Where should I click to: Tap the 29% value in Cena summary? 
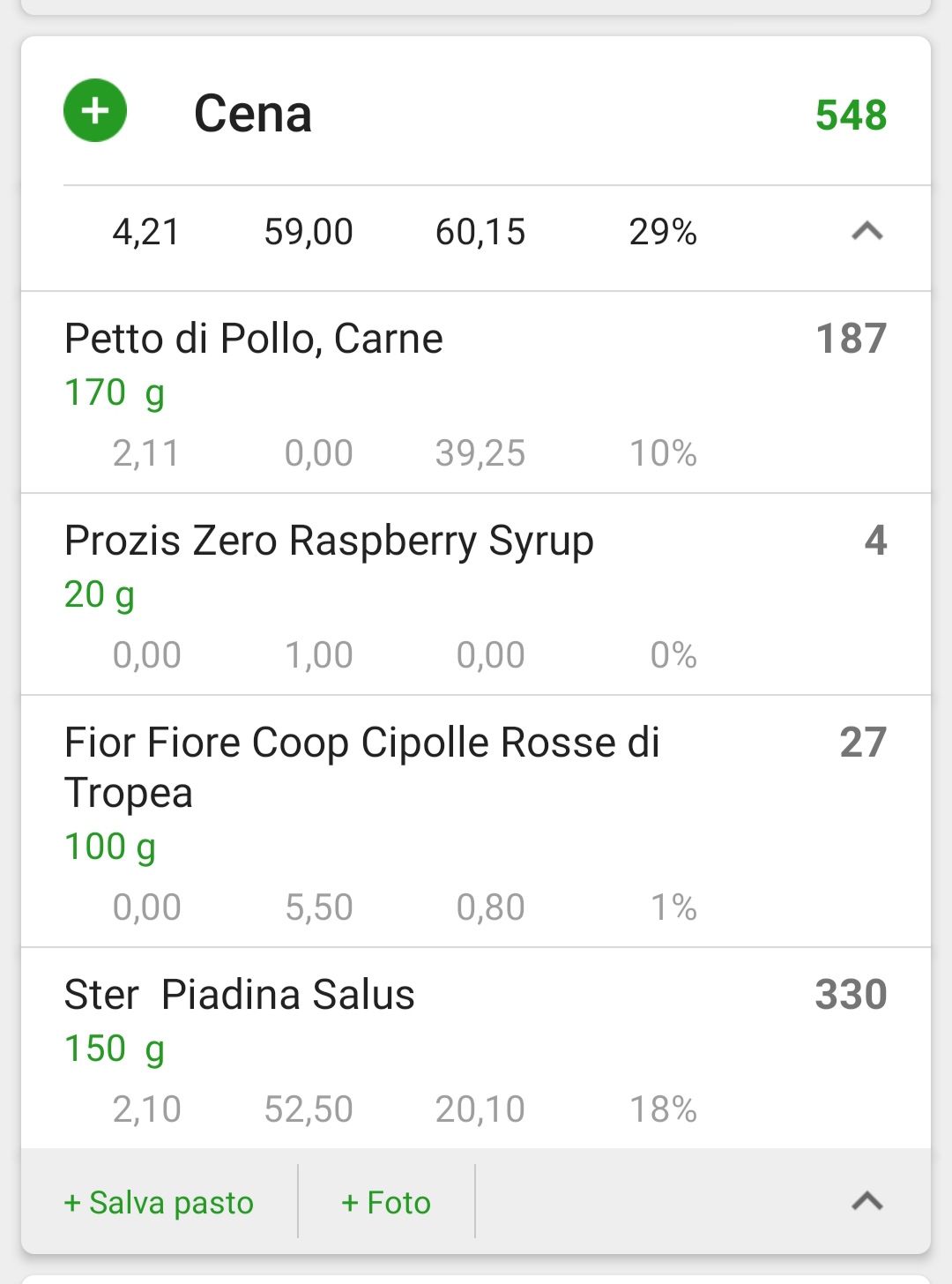coord(663,232)
